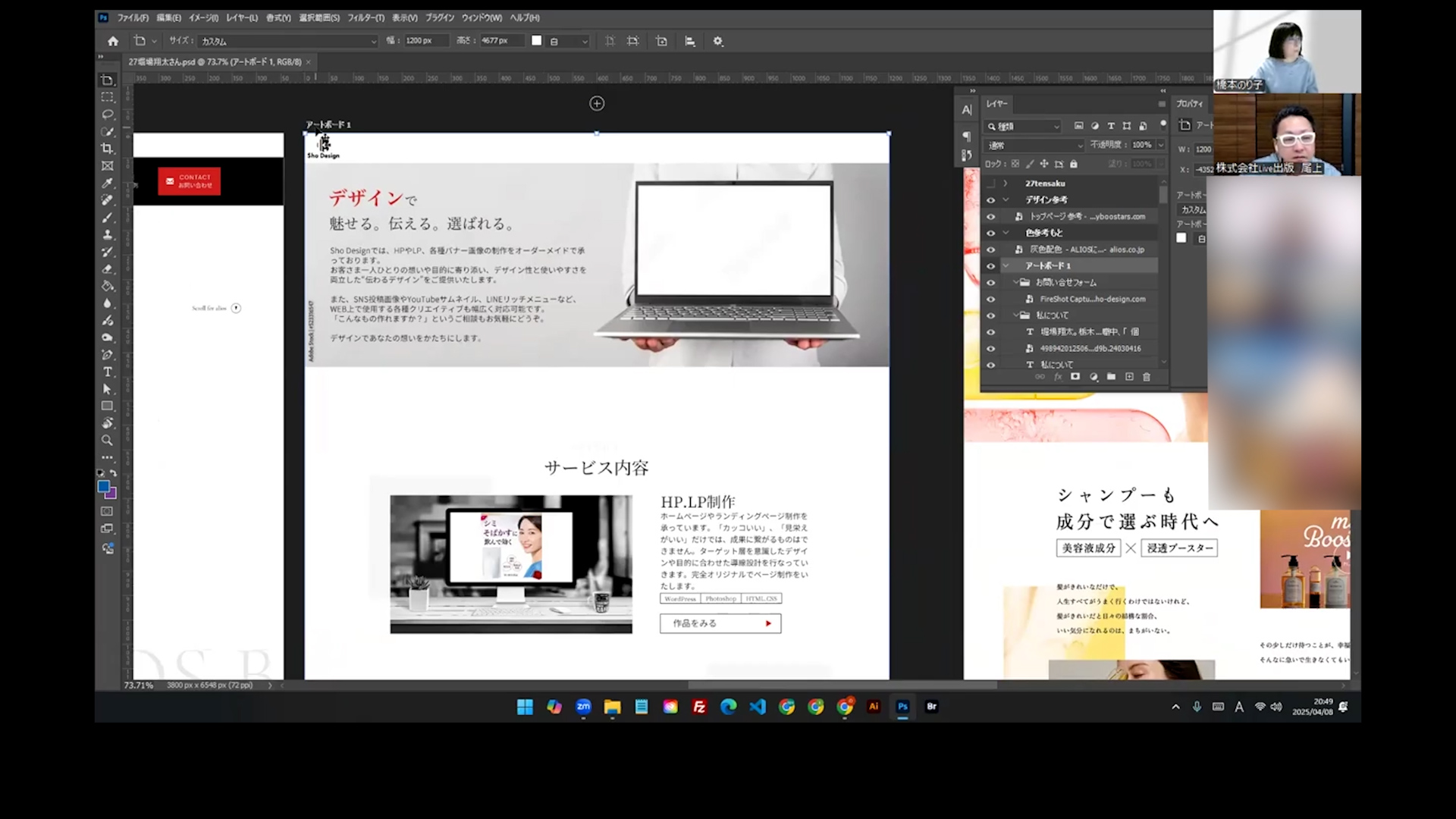
Task: Expand the 27tensaku layer group
Action: coord(1006,184)
